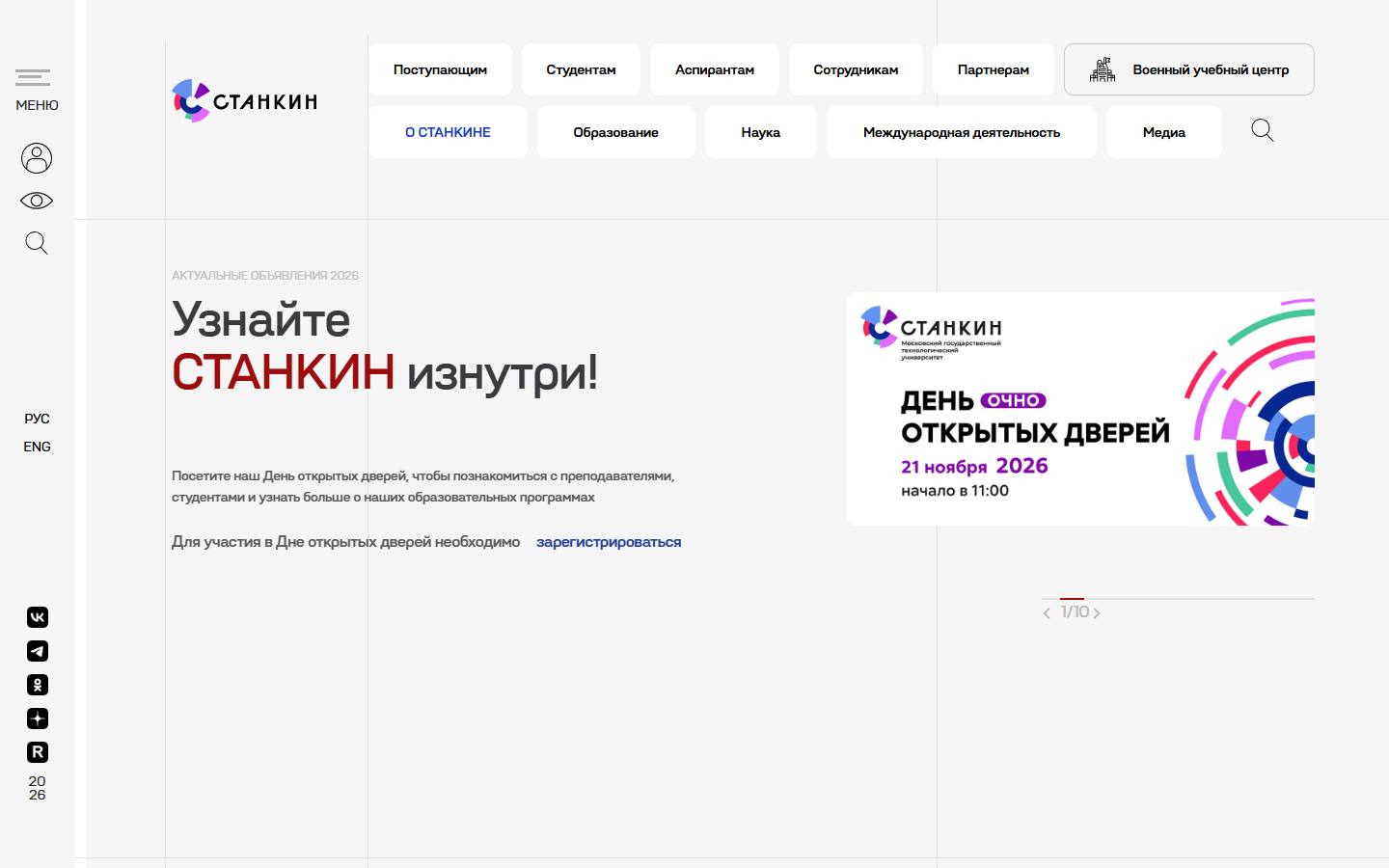Open the Партнерам menu item
The image size is (1389, 868).
tap(994, 69)
